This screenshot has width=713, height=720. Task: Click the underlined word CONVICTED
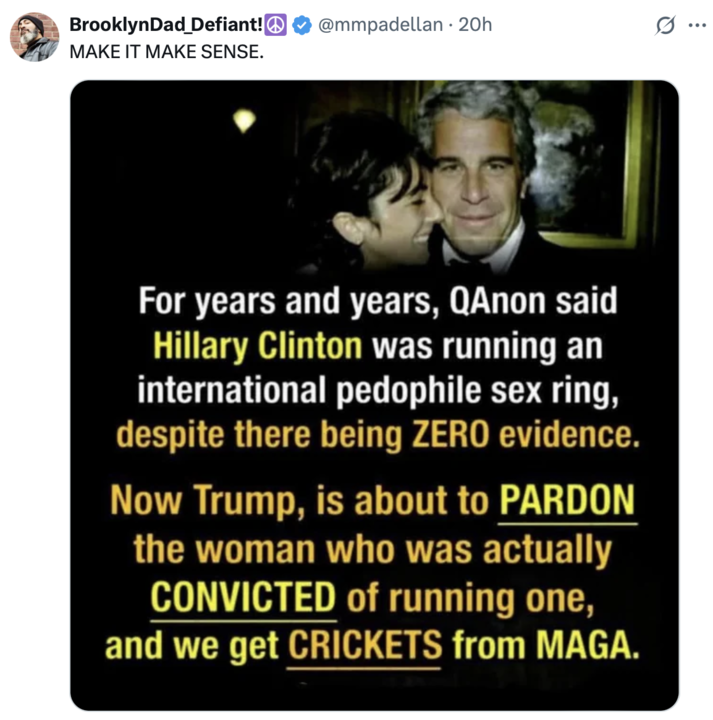pyautogui.click(x=242, y=598)
